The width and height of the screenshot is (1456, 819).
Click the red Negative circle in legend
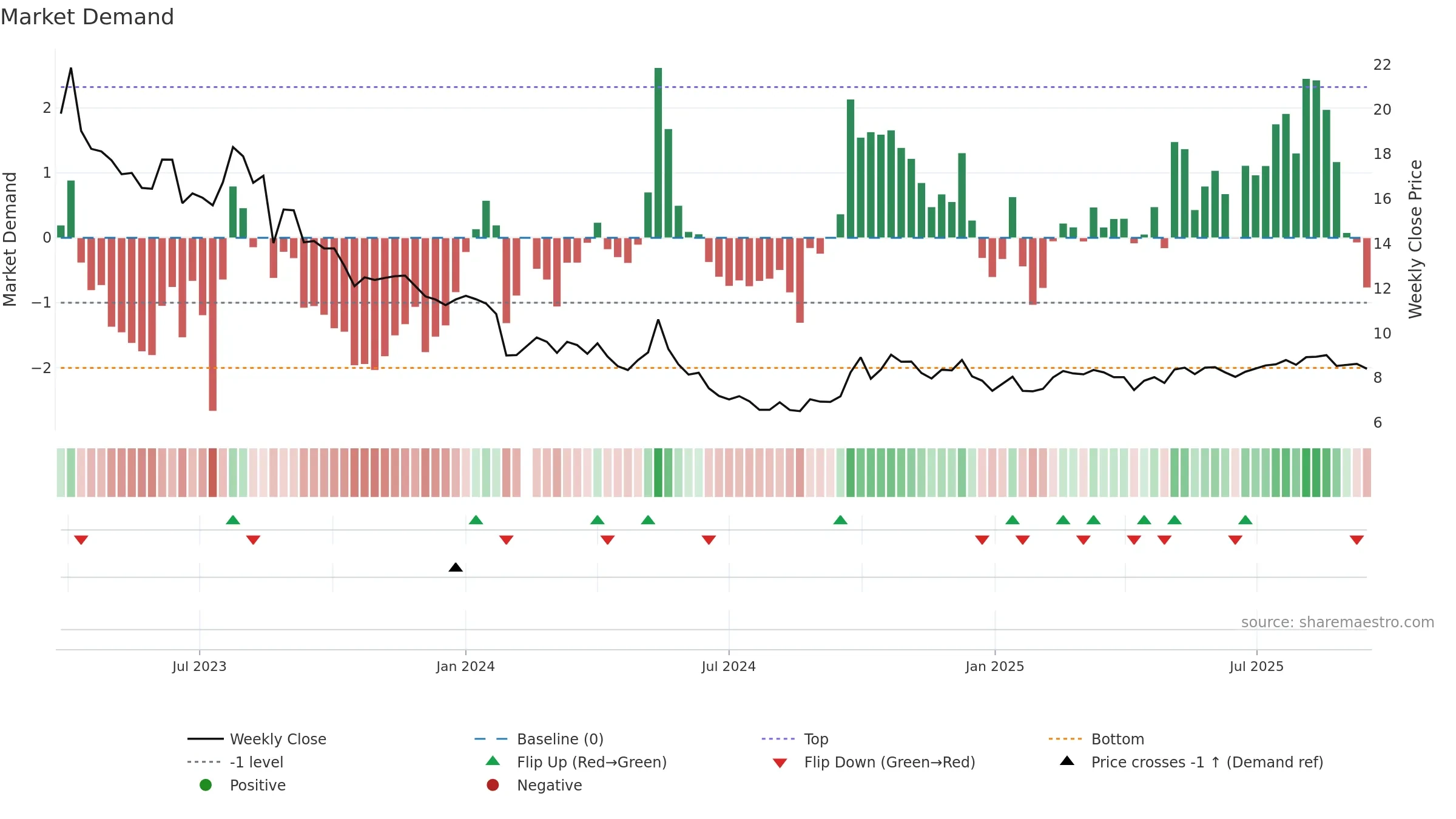493,785
